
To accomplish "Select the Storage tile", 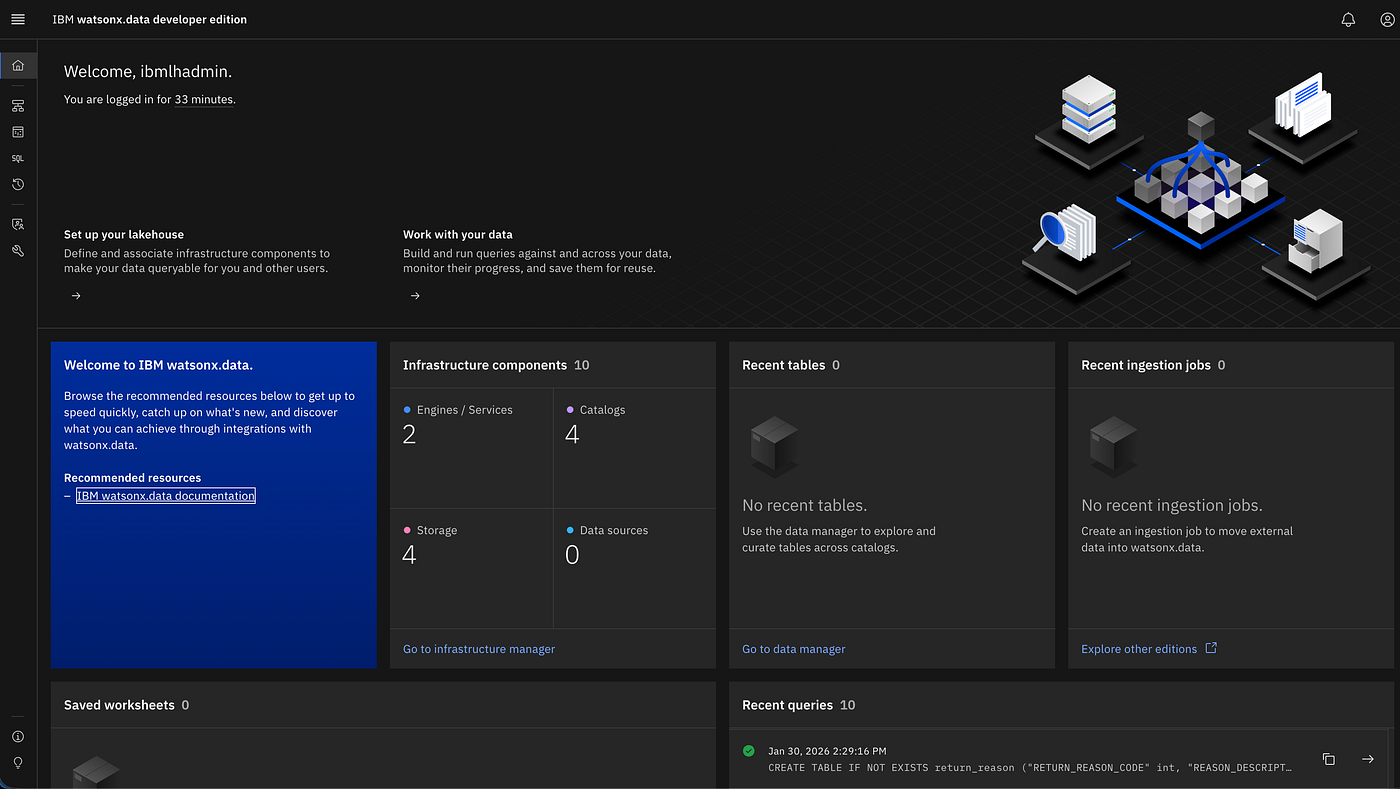I will tap(471, 568).
